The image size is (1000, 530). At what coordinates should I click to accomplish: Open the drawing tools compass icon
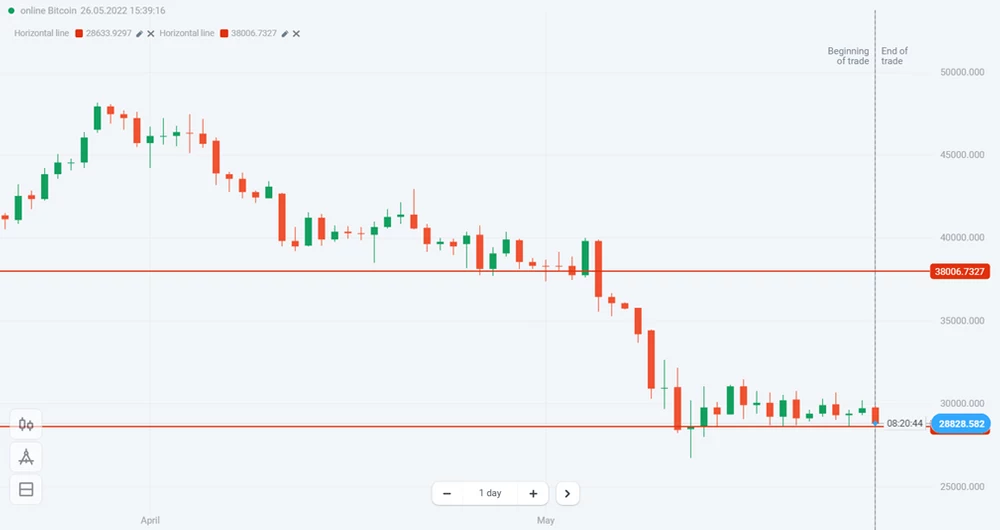(x=26, y=457)
